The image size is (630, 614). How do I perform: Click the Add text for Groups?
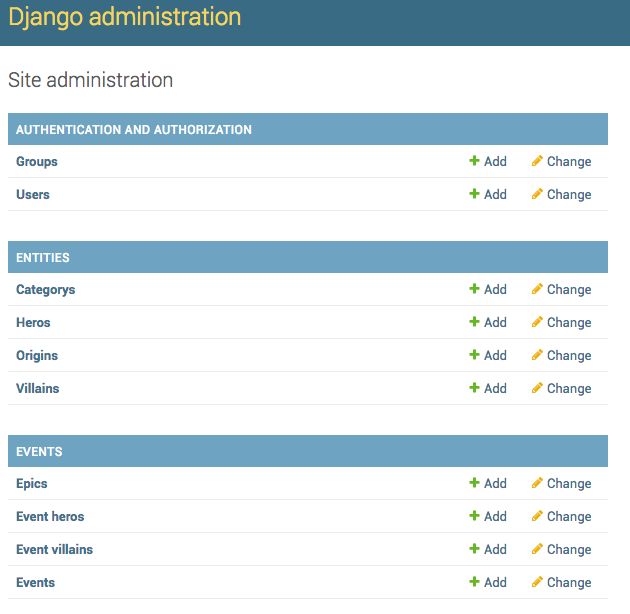coord(495,161)
